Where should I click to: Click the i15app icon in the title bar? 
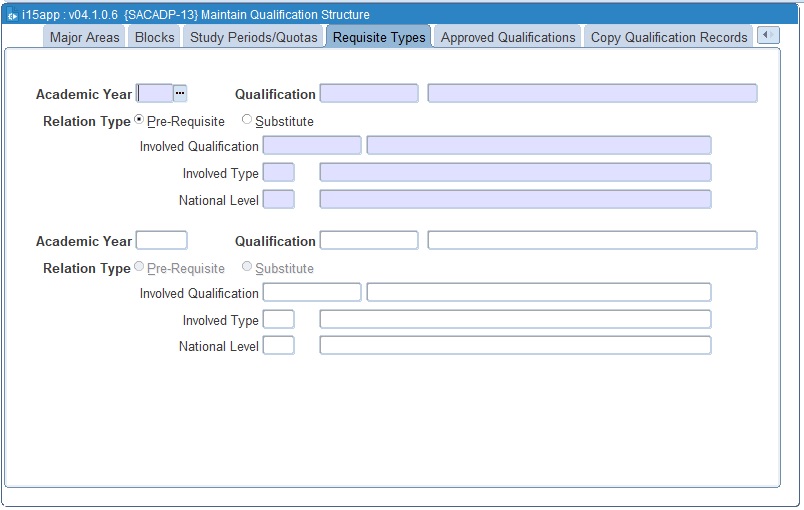click(x=12, y=15)
